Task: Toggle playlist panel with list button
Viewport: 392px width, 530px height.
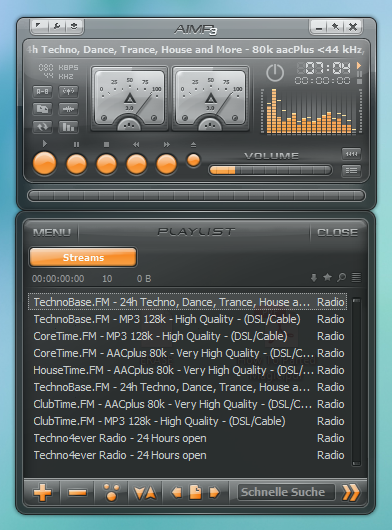Action: pos(351,171)
